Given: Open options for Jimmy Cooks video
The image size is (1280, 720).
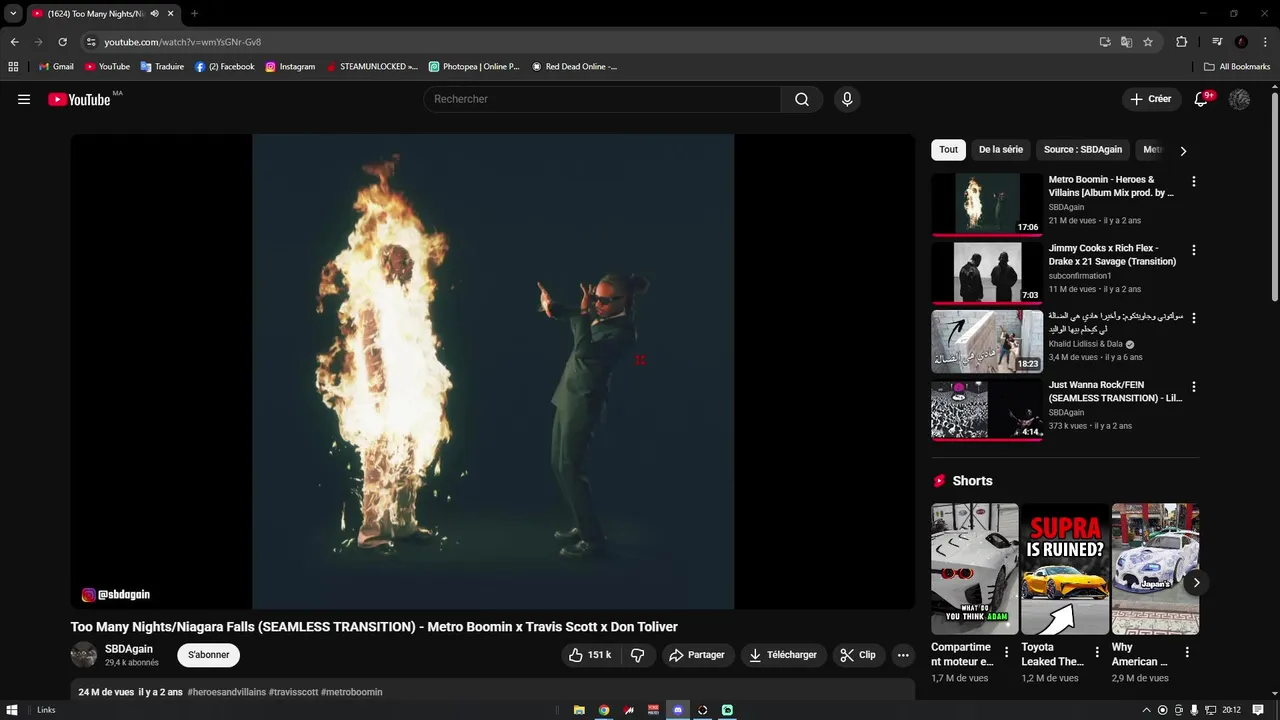Looking at the screenshot, I should click(x=1193, y=250).
